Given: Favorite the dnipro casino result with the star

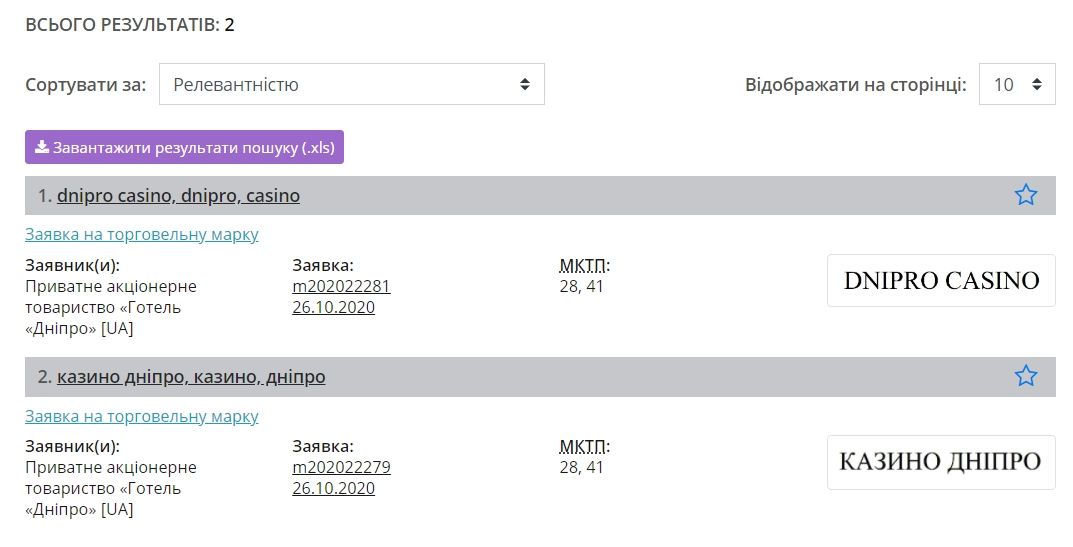Looking at the screenshot, I should [1025, 195].
